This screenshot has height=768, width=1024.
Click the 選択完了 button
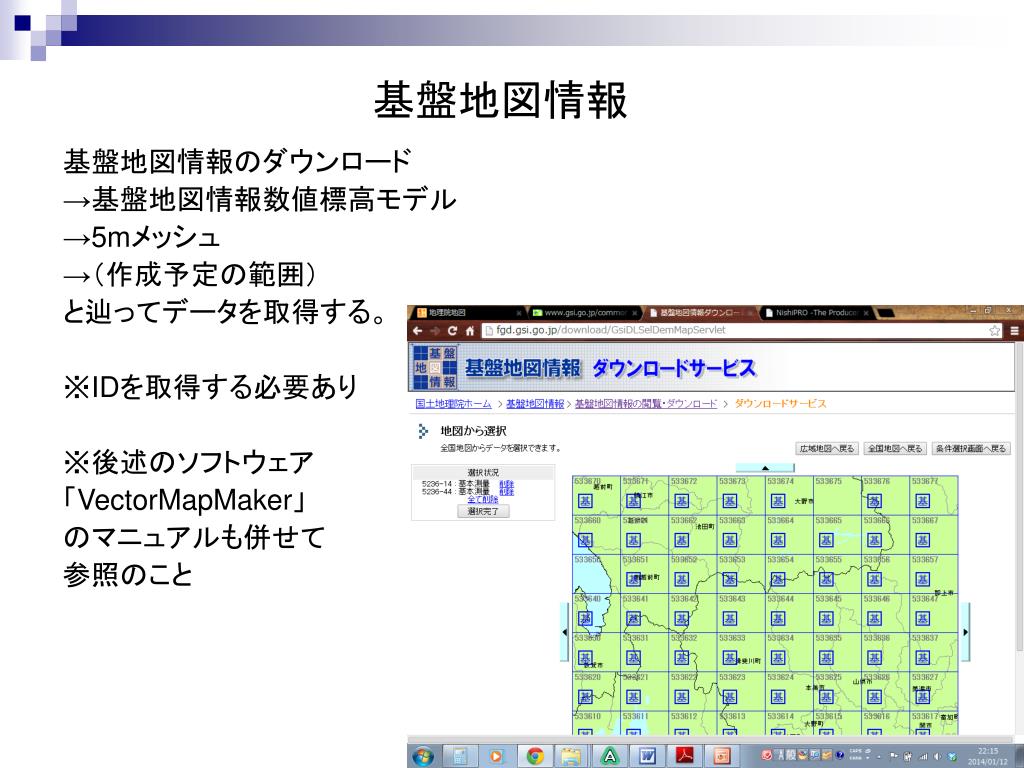[483, 511]
